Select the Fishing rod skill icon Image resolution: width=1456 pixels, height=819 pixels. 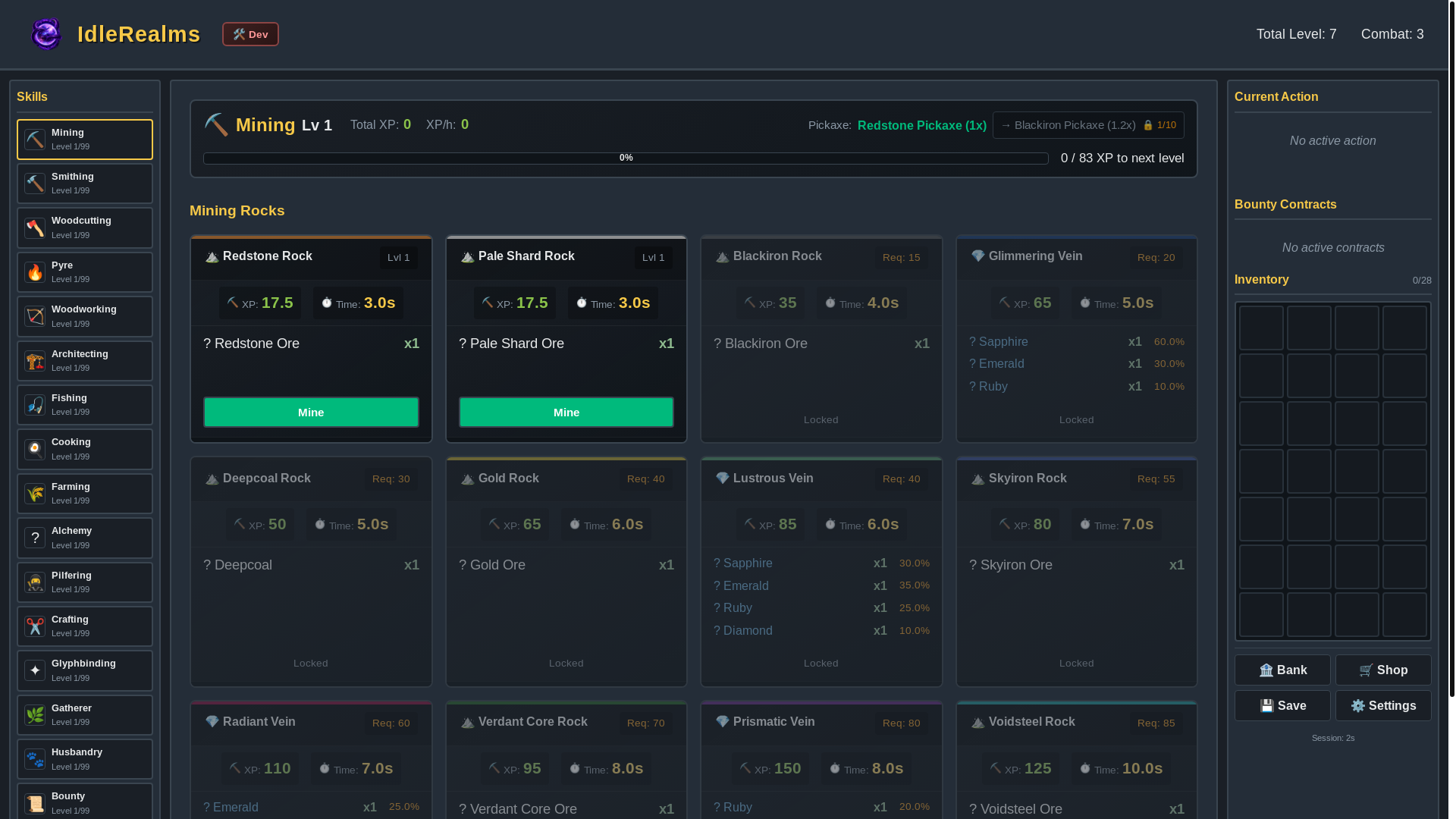tap(35, 405)
